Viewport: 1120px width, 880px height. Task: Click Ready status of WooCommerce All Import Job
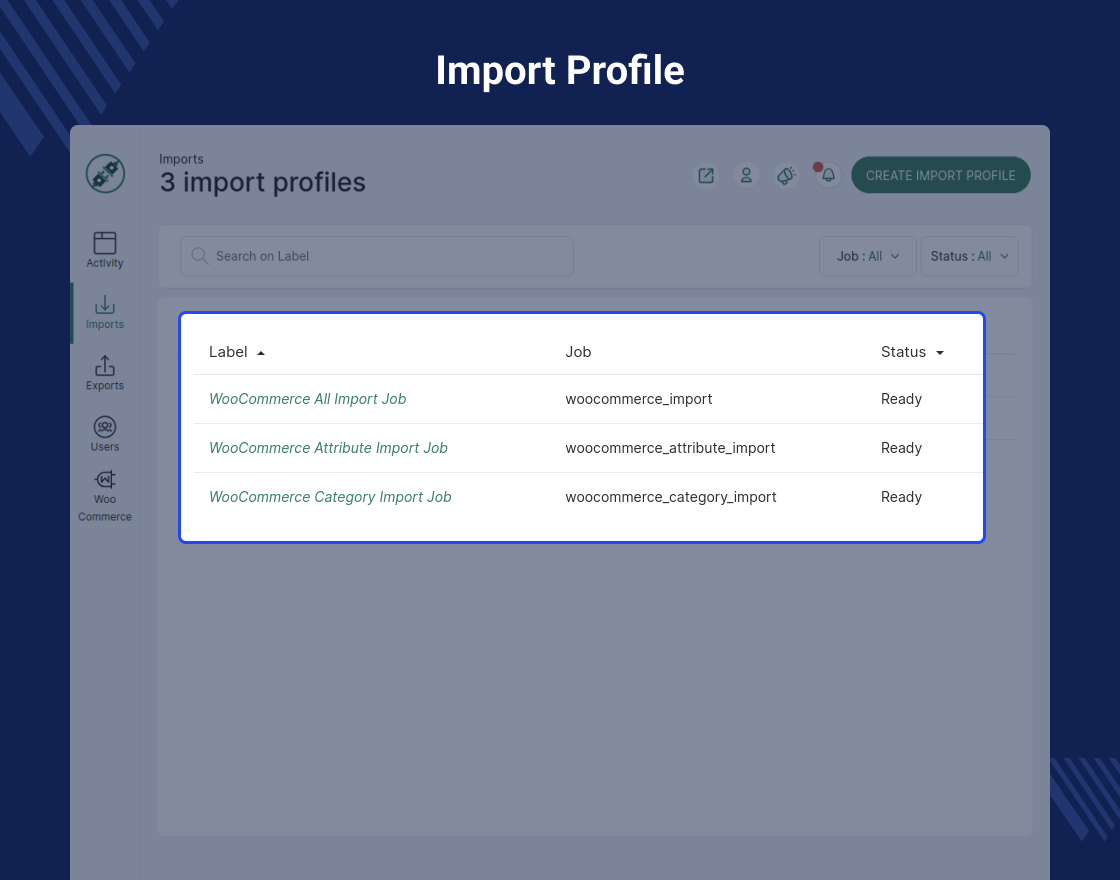point(901,399)
